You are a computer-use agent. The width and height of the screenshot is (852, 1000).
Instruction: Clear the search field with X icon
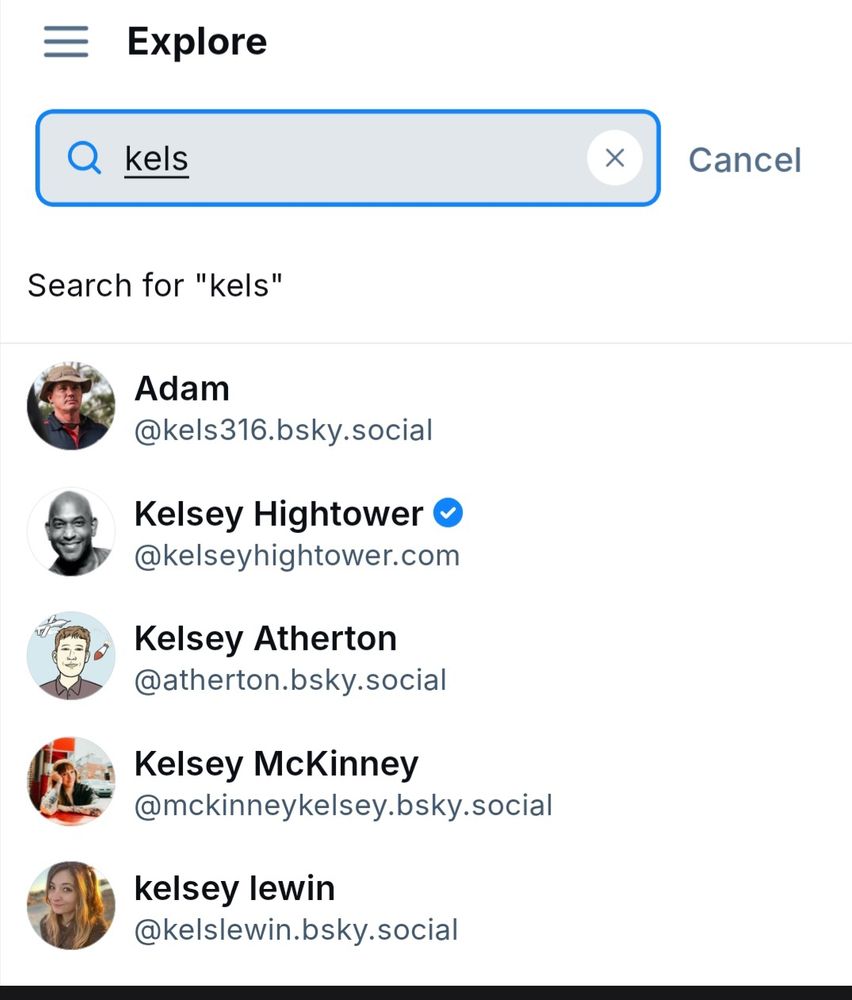click(614, 158)
